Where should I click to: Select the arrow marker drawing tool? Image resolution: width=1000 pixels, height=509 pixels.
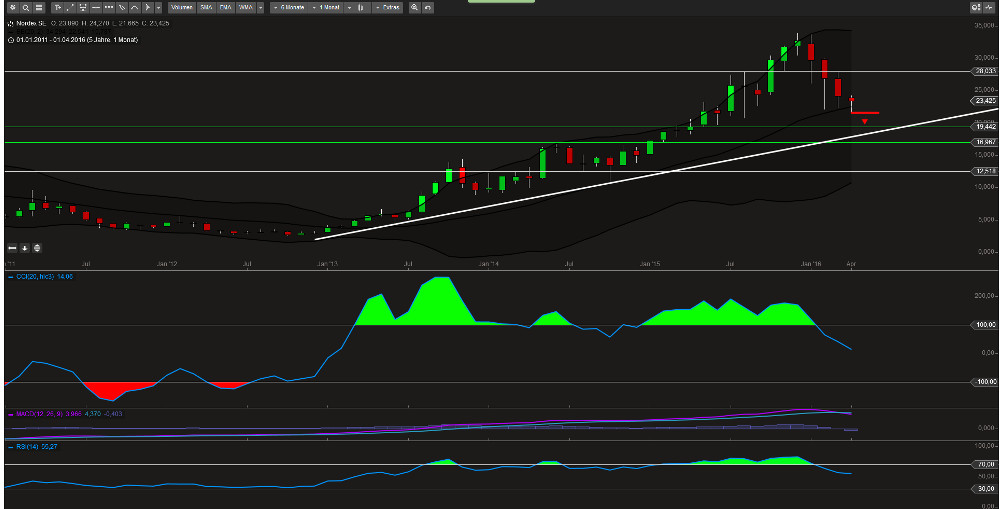pos(147,8)
